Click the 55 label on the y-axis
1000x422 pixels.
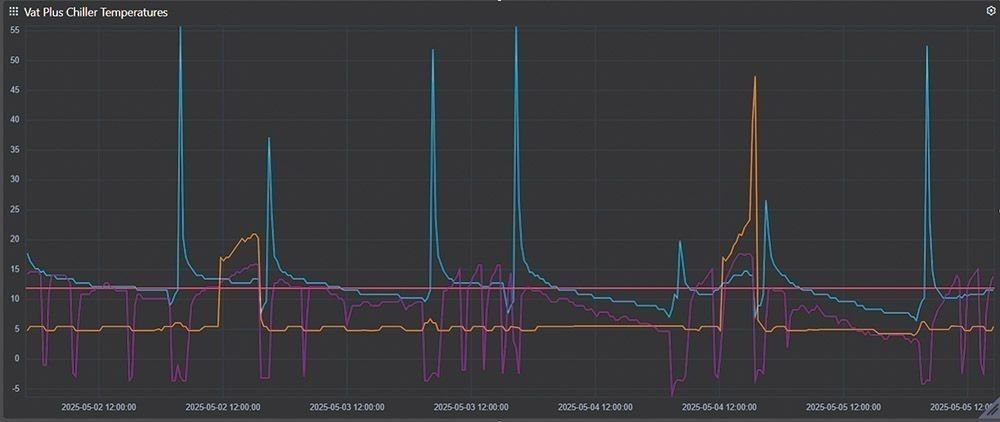click(x=15, y=30)
